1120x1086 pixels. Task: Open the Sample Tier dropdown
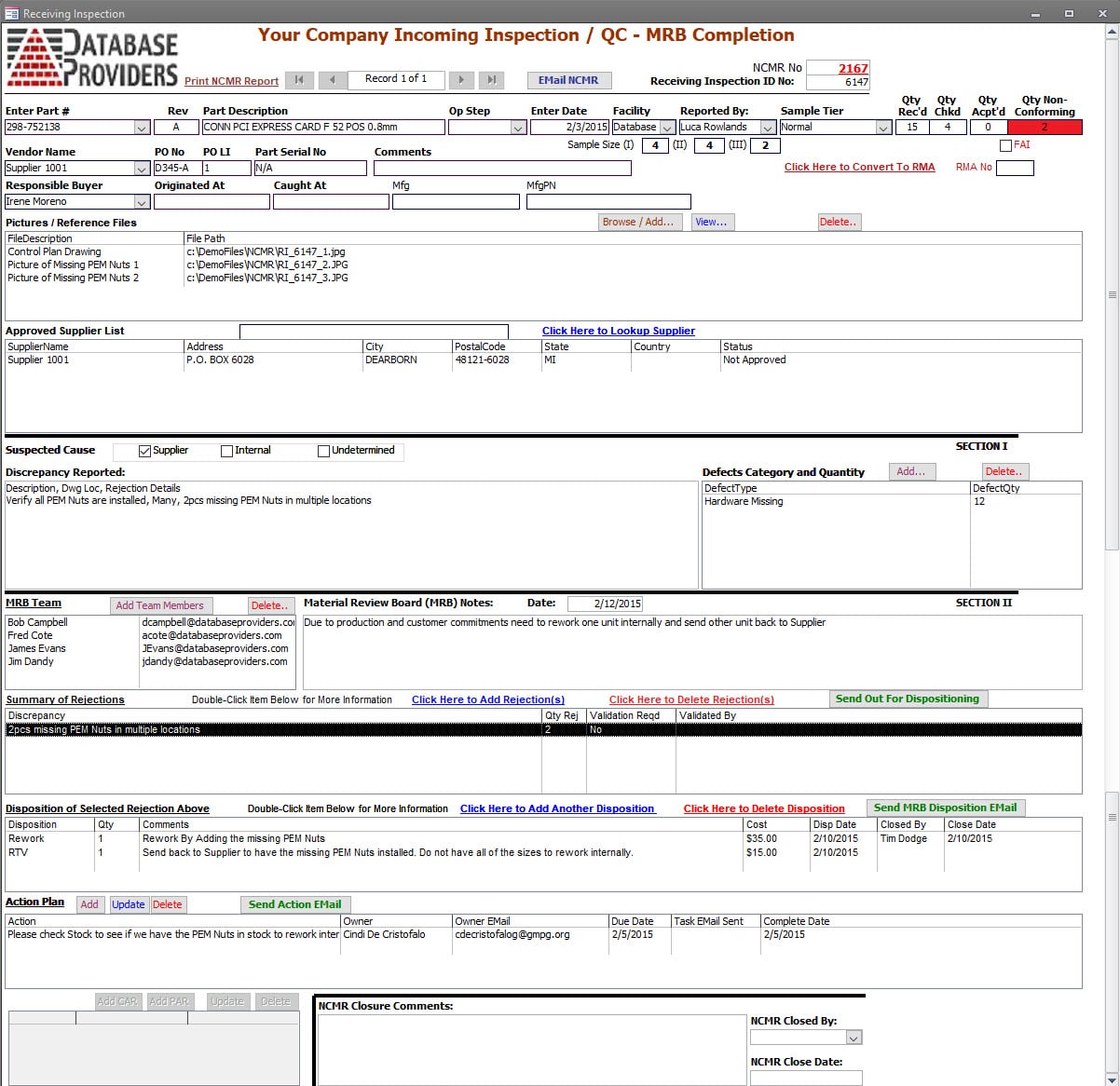click(883, 128)
